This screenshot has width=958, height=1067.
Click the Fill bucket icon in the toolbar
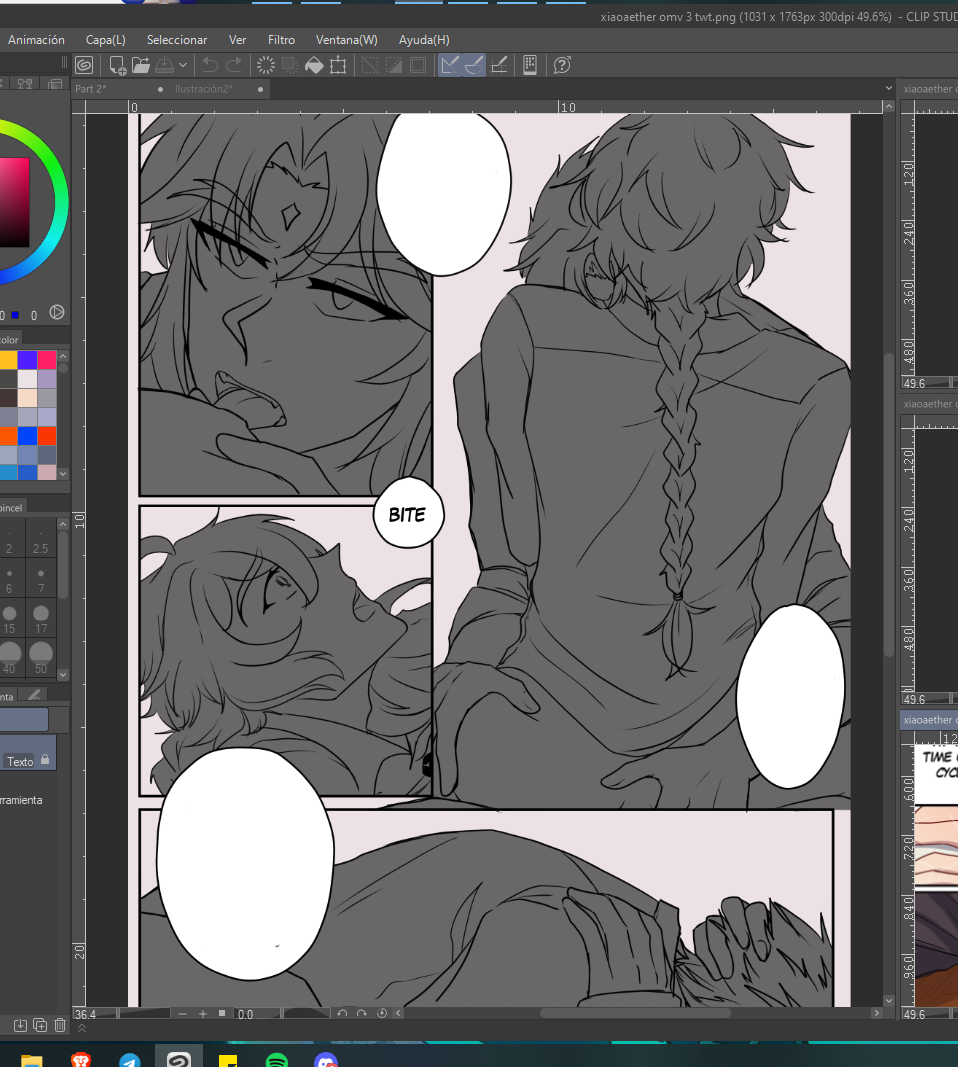[314, 65]
